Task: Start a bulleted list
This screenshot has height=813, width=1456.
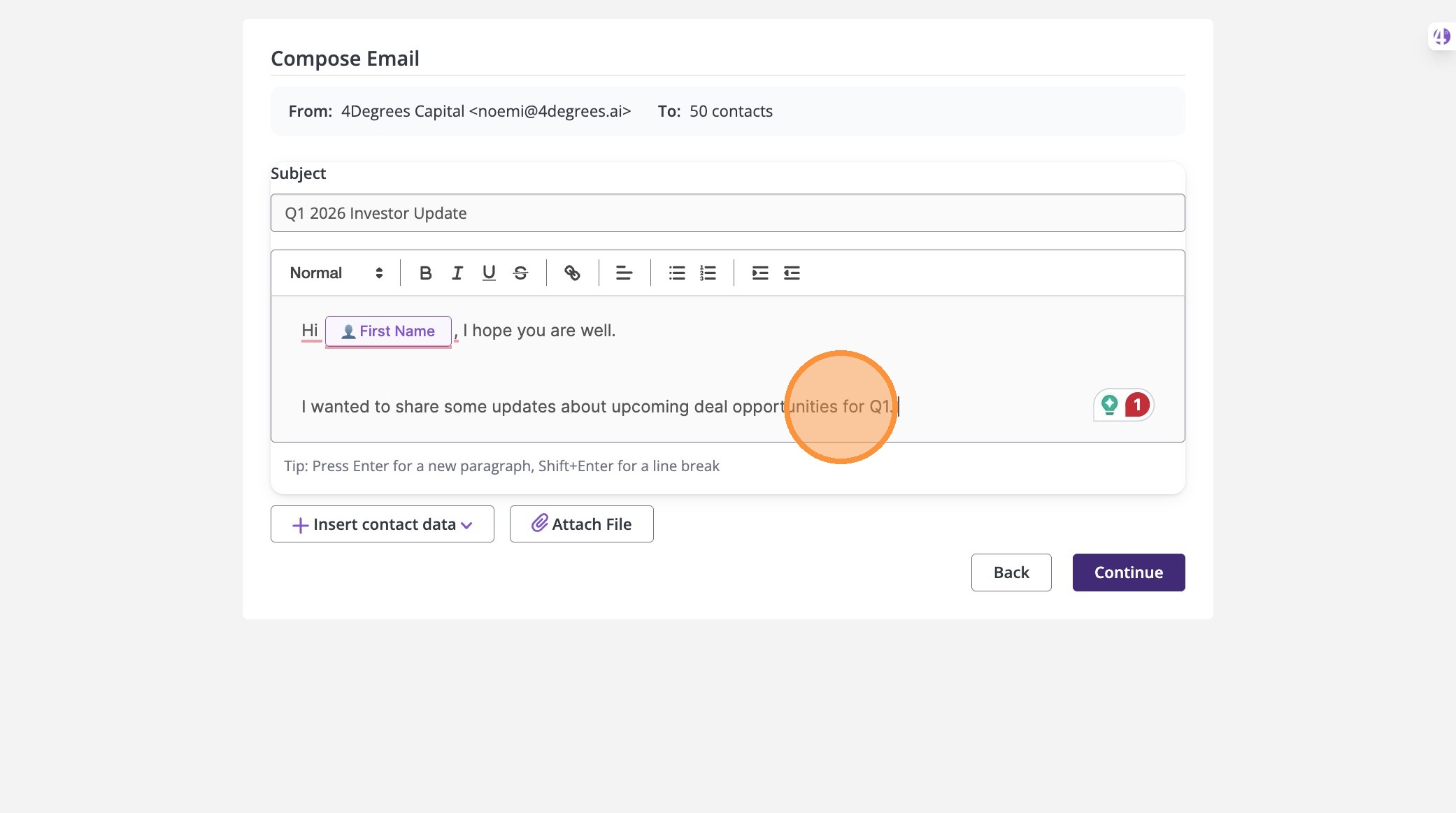Action: coord(676,273)
